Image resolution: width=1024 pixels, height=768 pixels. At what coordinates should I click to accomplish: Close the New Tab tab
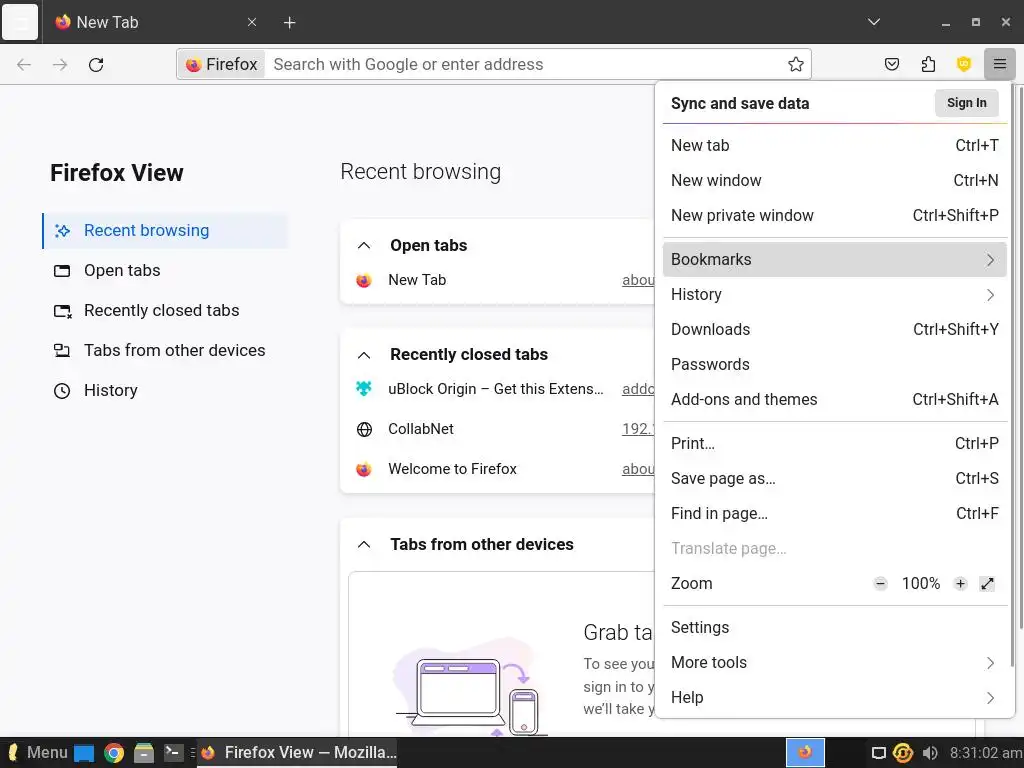(x=252, y=22)
